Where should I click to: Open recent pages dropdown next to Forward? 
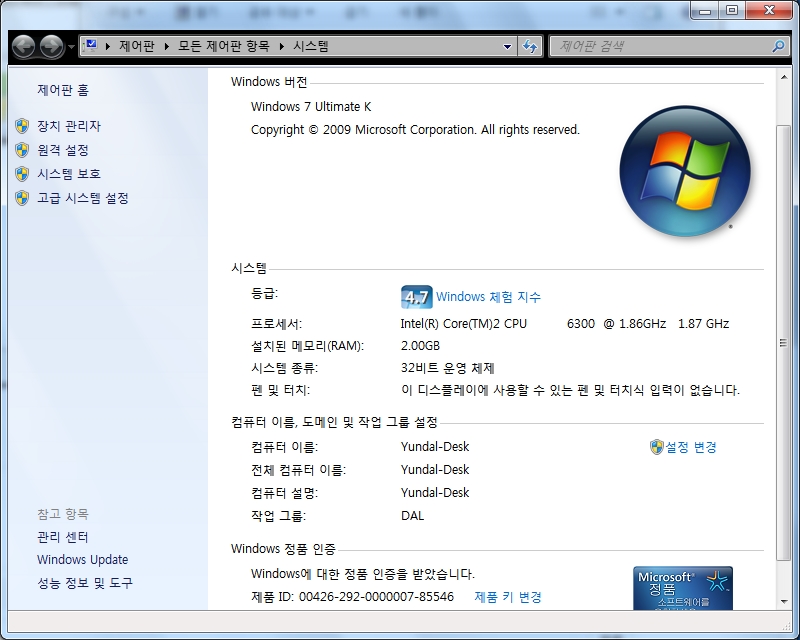[71, 47]
